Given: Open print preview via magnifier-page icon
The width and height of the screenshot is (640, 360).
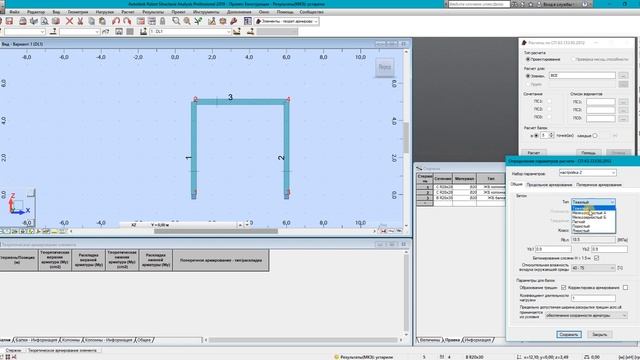Looking at the screenshot, I should (x=44, y=21).
